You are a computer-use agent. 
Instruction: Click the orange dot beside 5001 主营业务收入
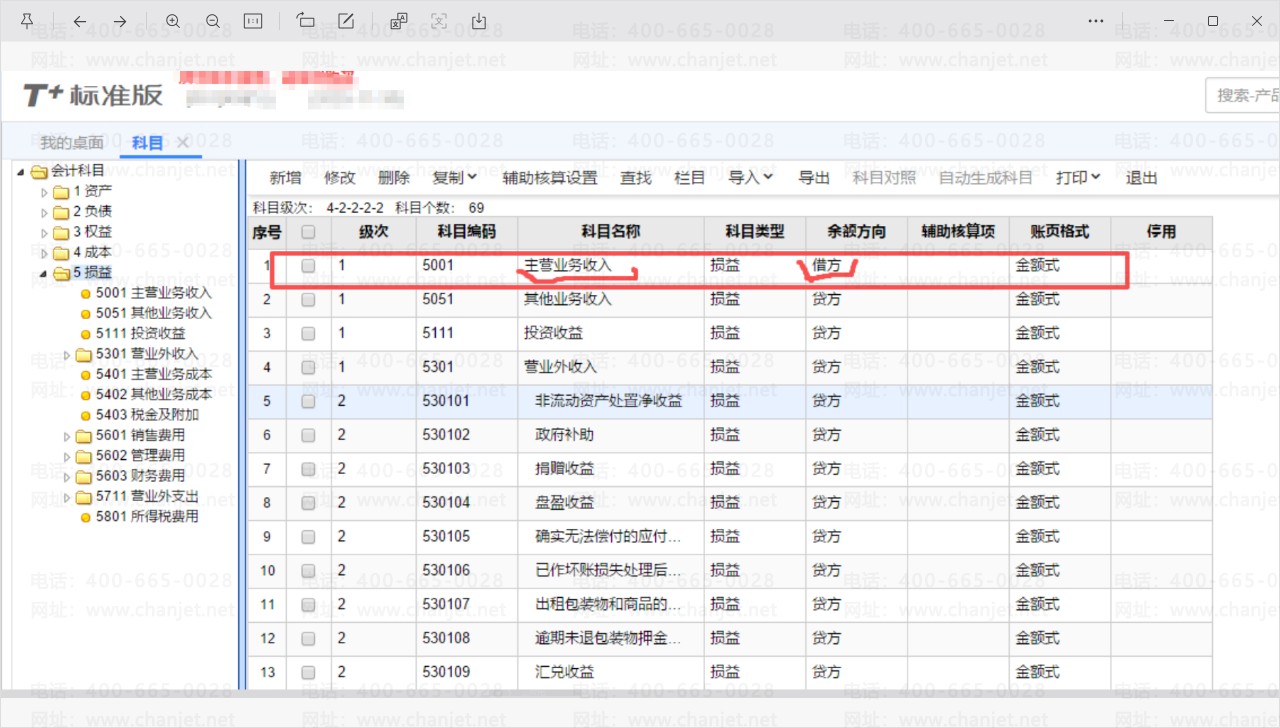(86, 294)
